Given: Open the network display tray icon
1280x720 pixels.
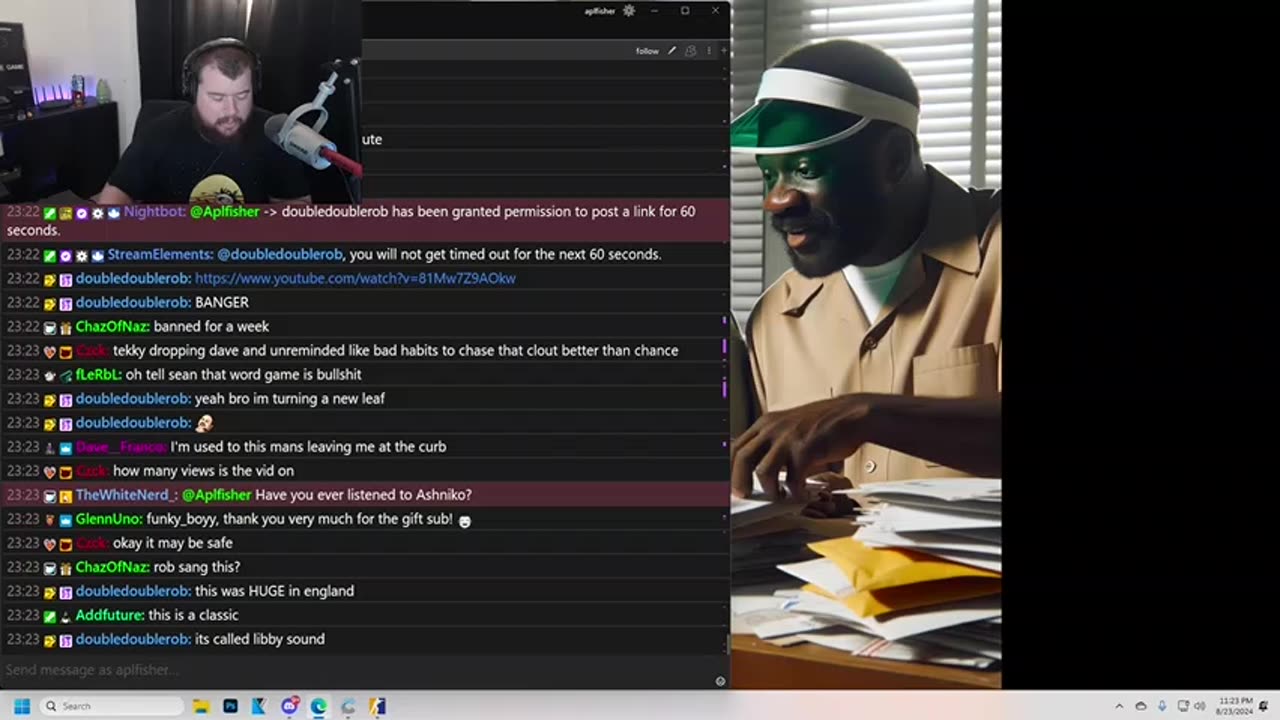Looking at the screenshot, I should (x=1183, y=706).
